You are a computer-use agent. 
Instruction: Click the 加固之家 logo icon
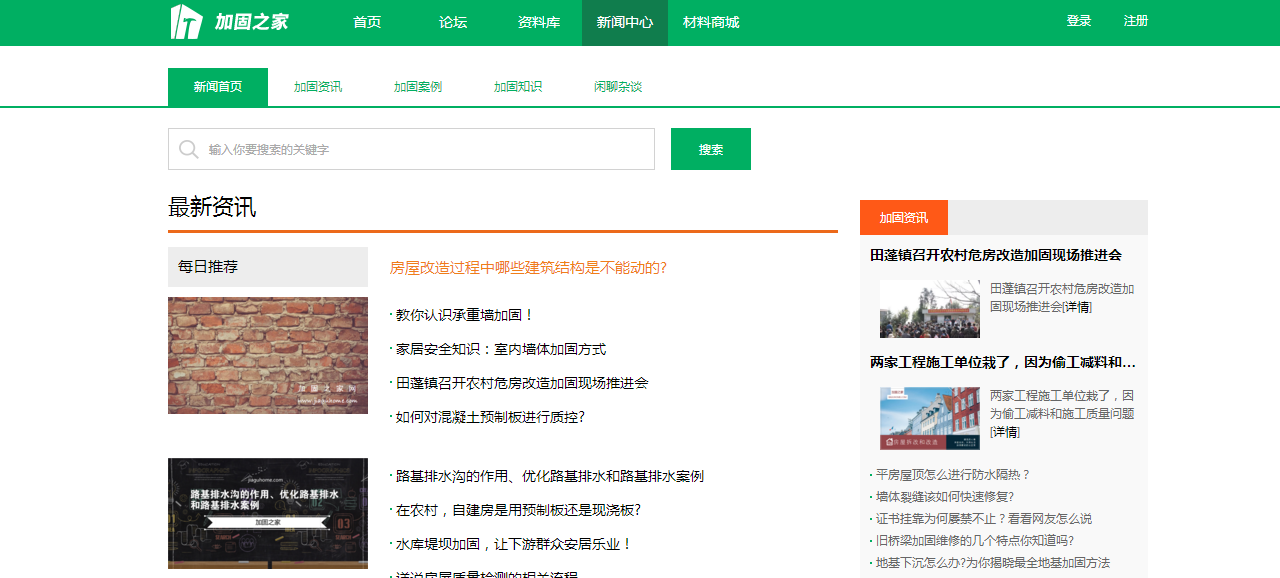tap(187, 22)
